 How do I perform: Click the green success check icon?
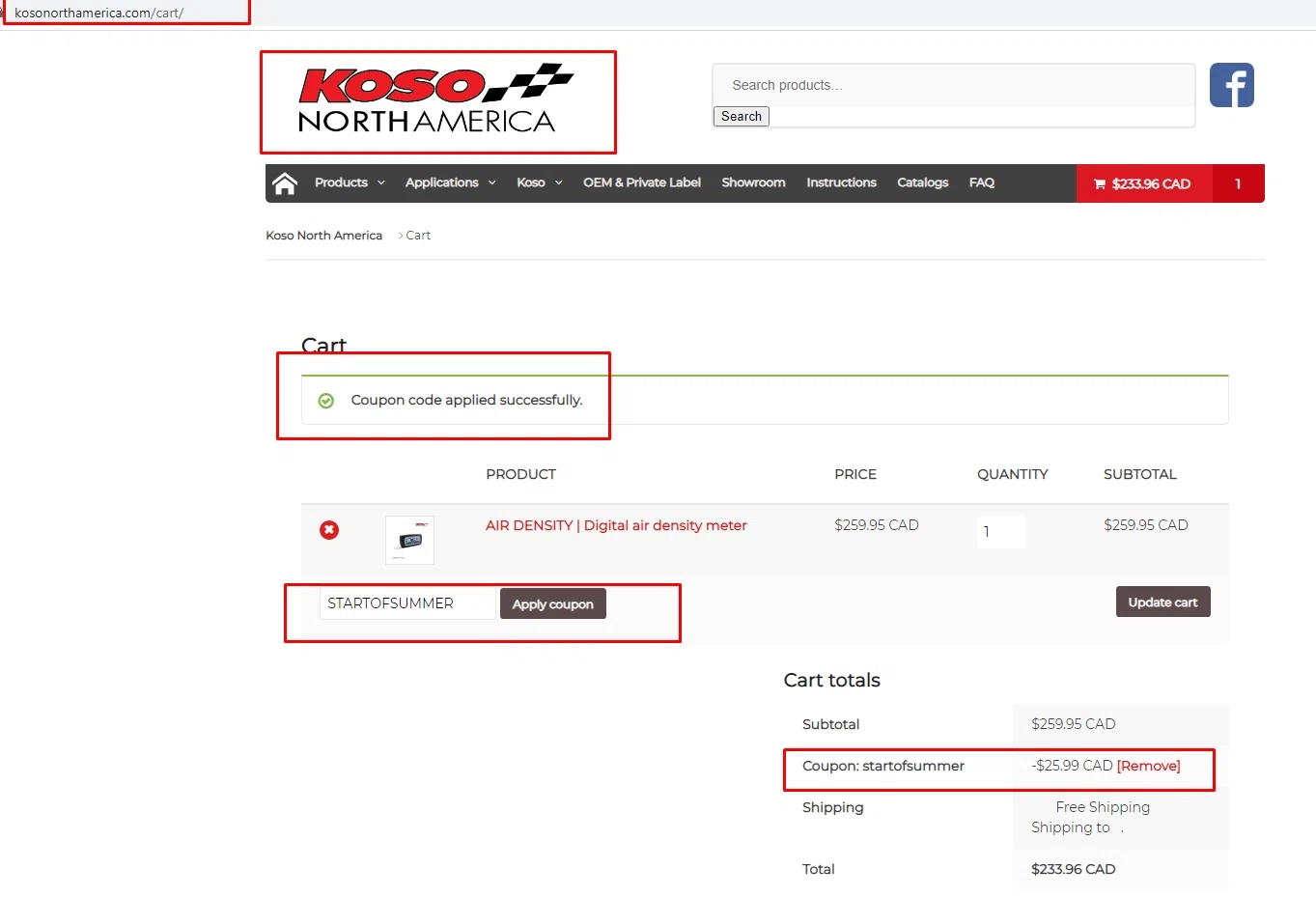(326, 401)
